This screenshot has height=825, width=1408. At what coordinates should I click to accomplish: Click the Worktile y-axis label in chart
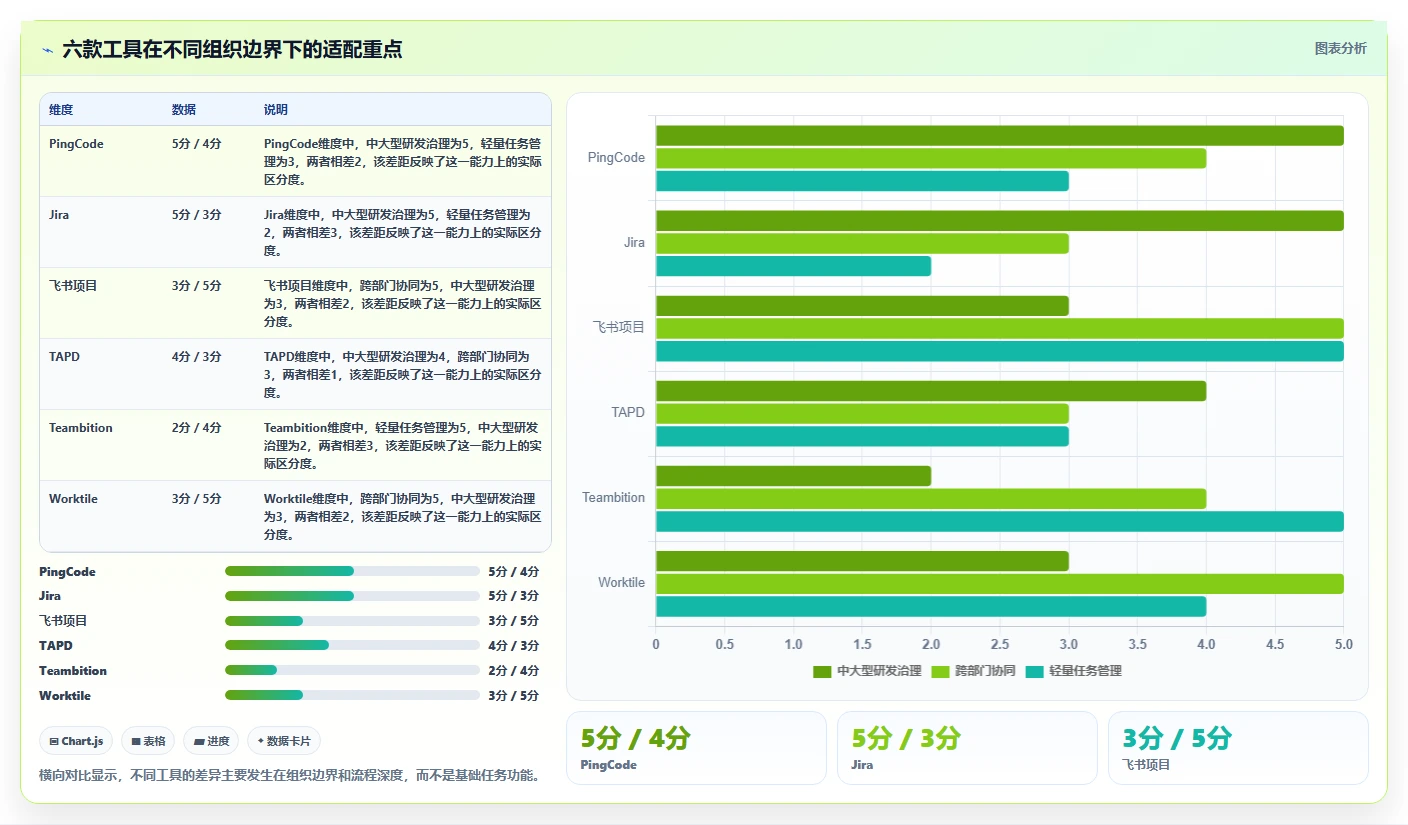(622, 583)
